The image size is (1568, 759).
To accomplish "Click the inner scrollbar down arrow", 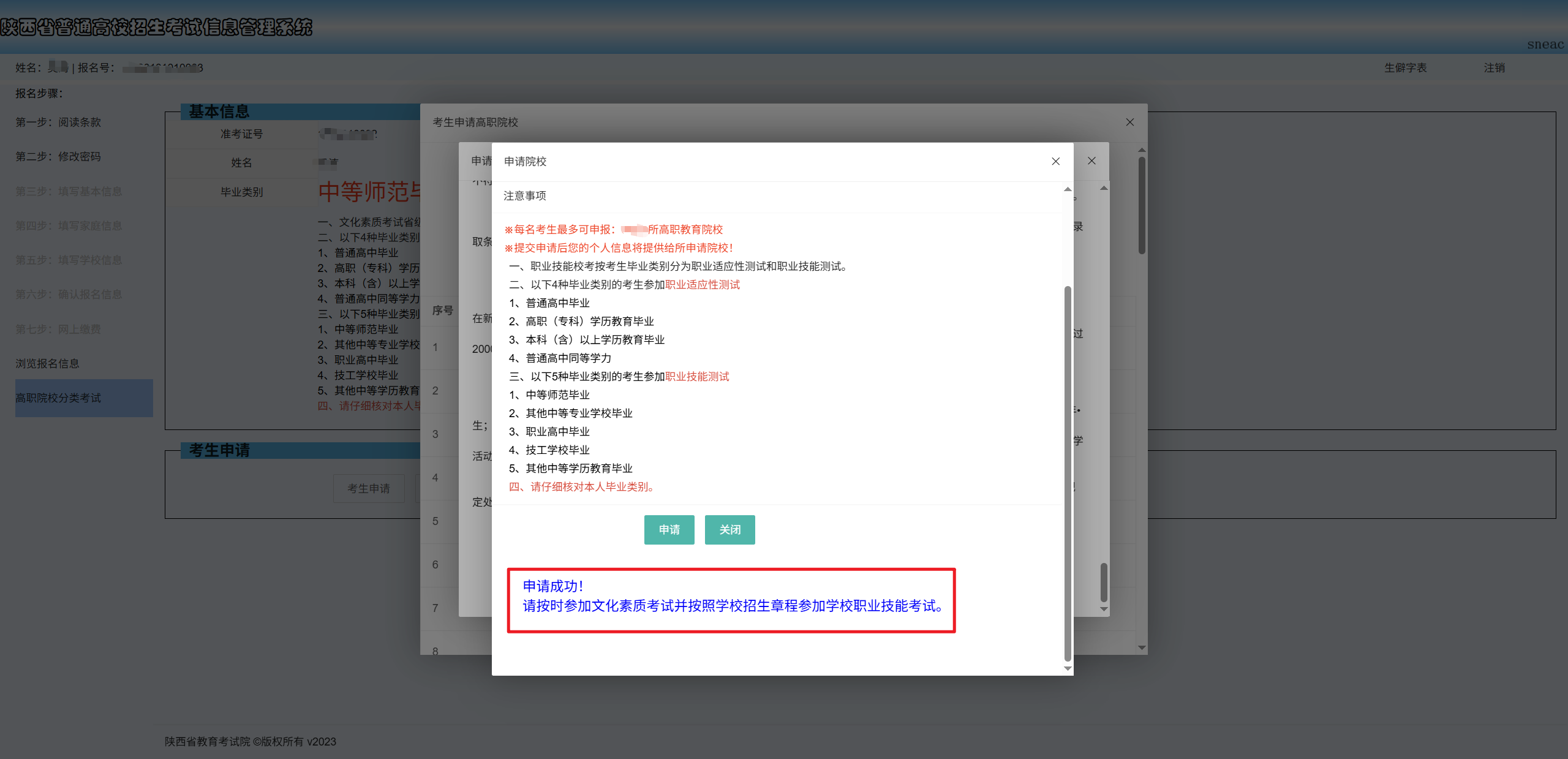I will [x=1067, y=668].
